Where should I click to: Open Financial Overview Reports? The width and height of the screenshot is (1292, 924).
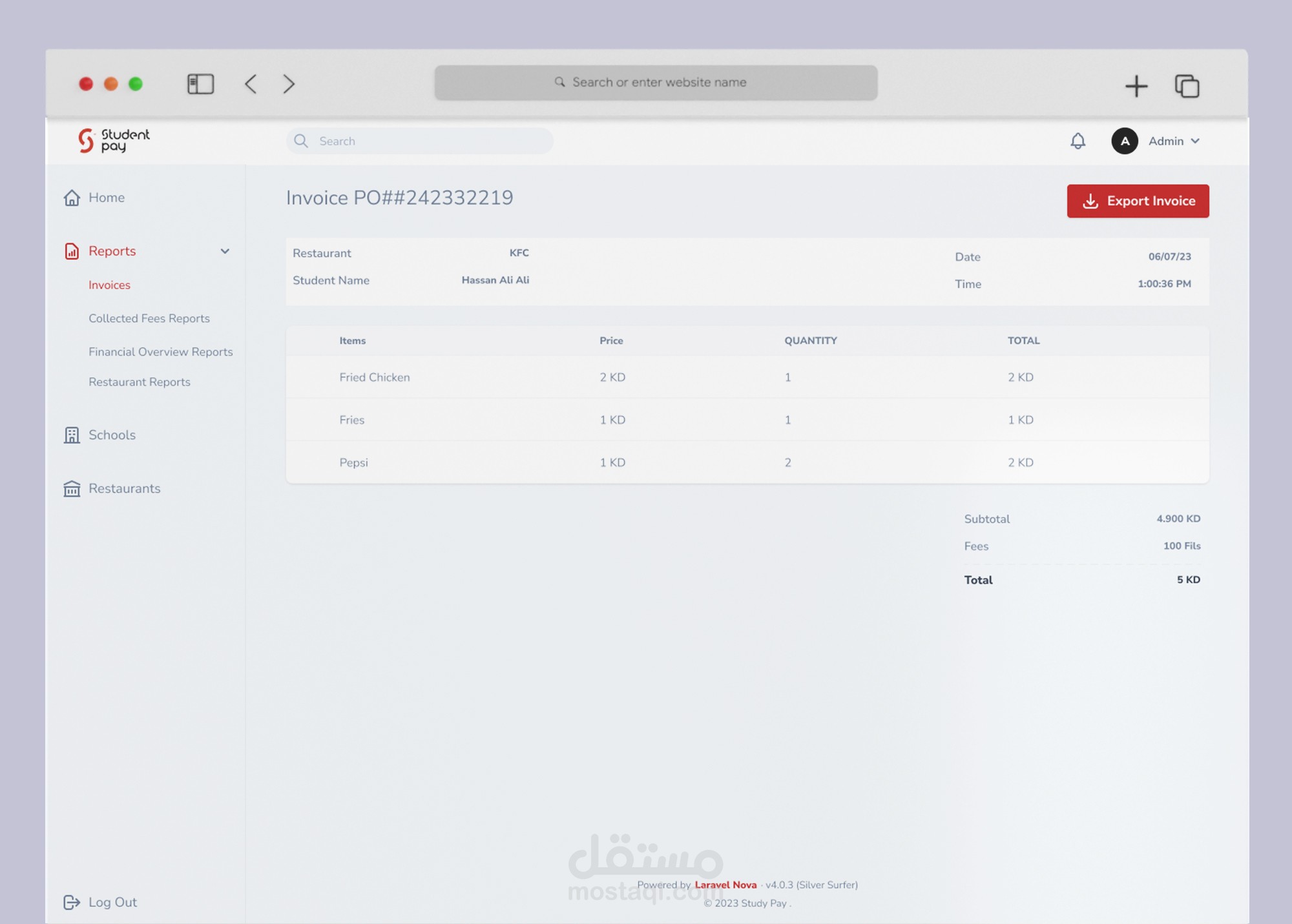[x=160, y=352]
